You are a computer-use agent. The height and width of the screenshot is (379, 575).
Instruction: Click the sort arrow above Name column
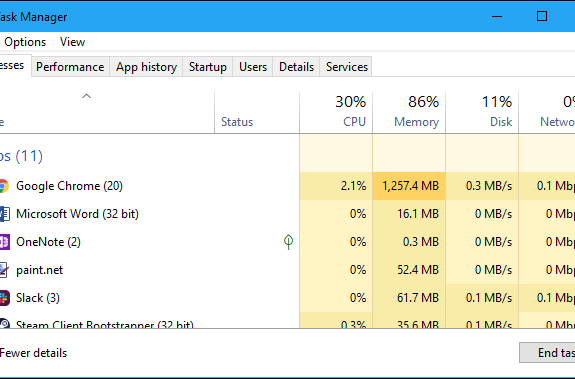point(86,96)
